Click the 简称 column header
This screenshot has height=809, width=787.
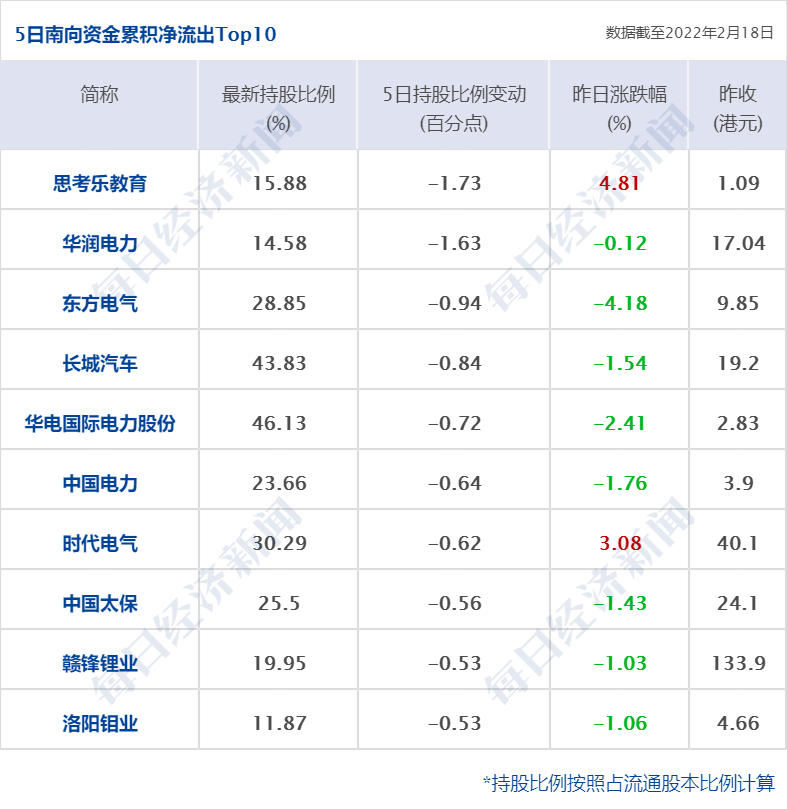99,94
